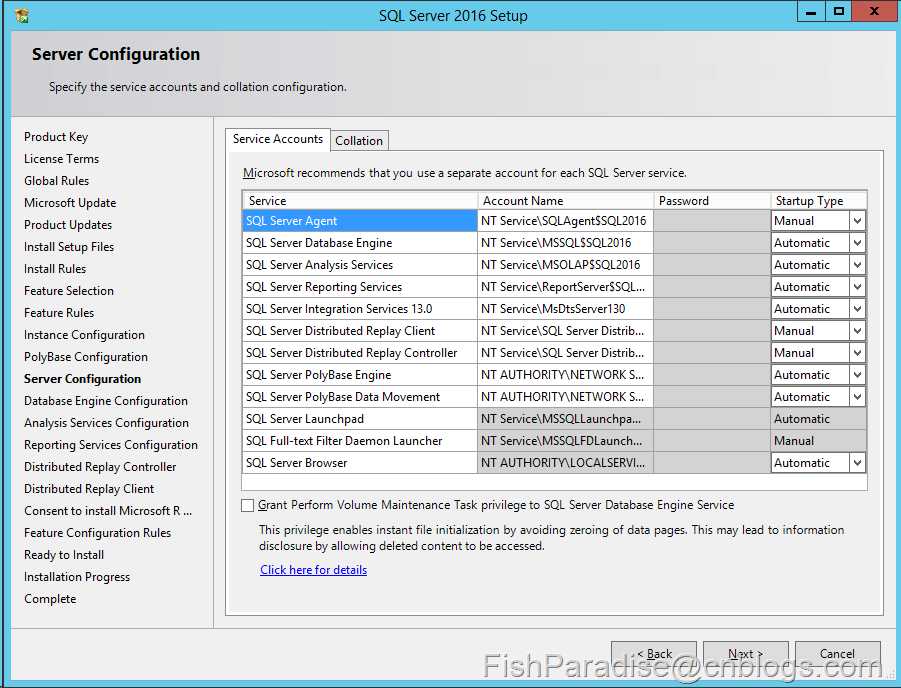
Task: Click the Back button
Action: (654, 654)
